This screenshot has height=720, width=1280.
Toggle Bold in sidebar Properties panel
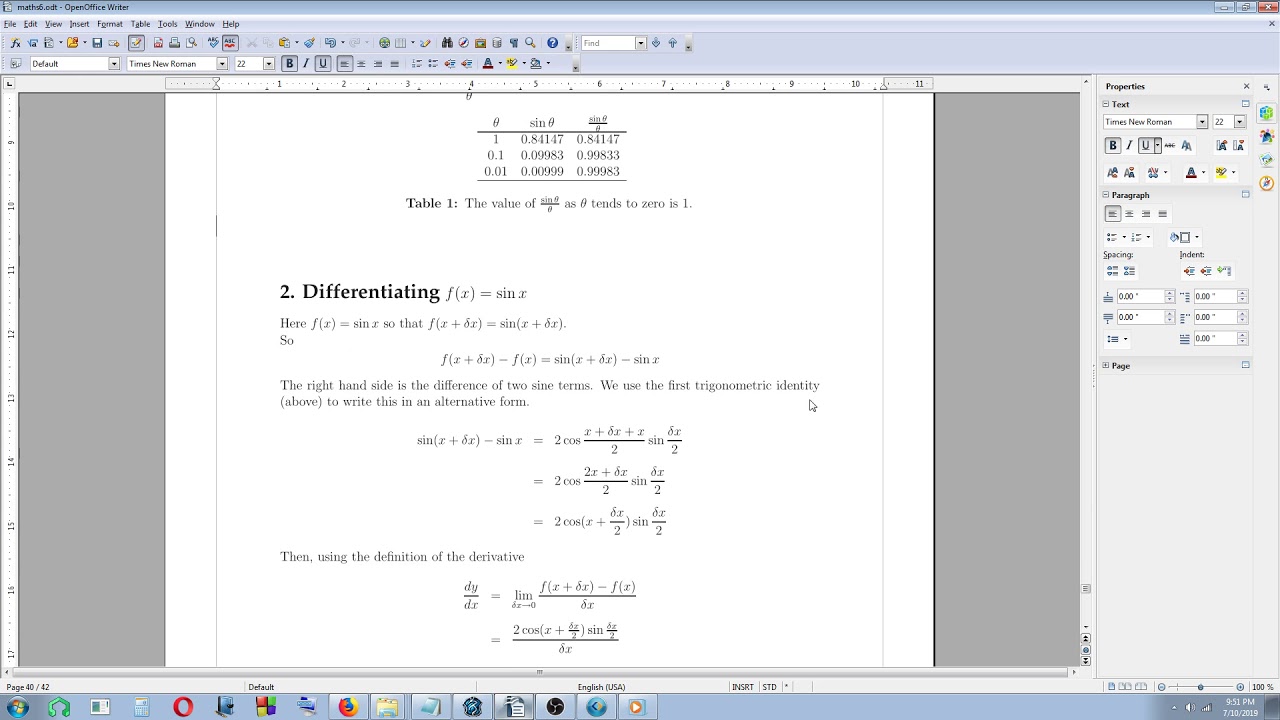1112,146
